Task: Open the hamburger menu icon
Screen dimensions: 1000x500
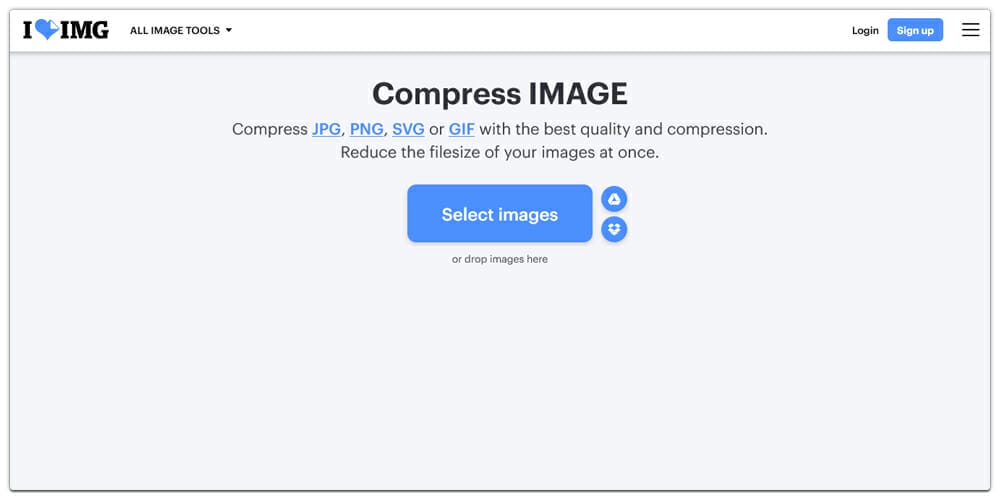Action: pyautogui.click(x=970, y=30)
